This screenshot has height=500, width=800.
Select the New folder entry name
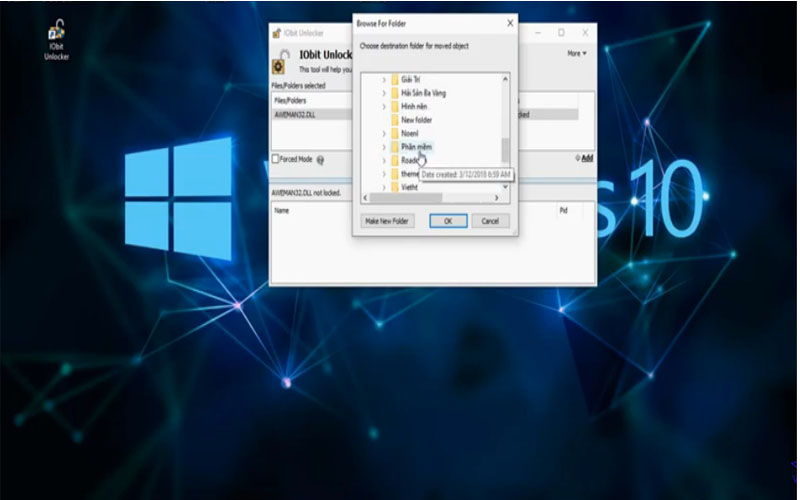(416, 120)
